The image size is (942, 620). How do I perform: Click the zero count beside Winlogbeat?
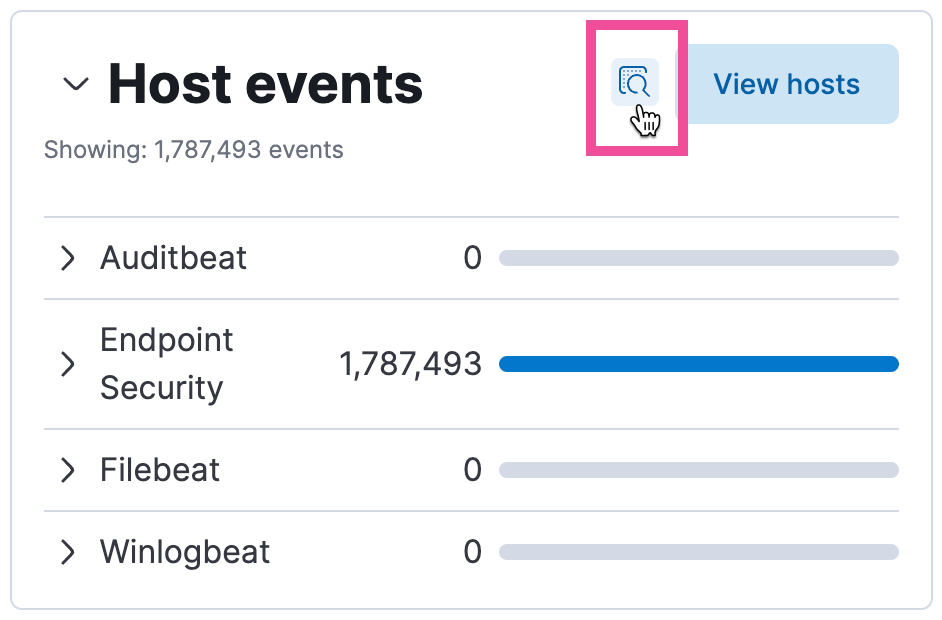point(473,552)
